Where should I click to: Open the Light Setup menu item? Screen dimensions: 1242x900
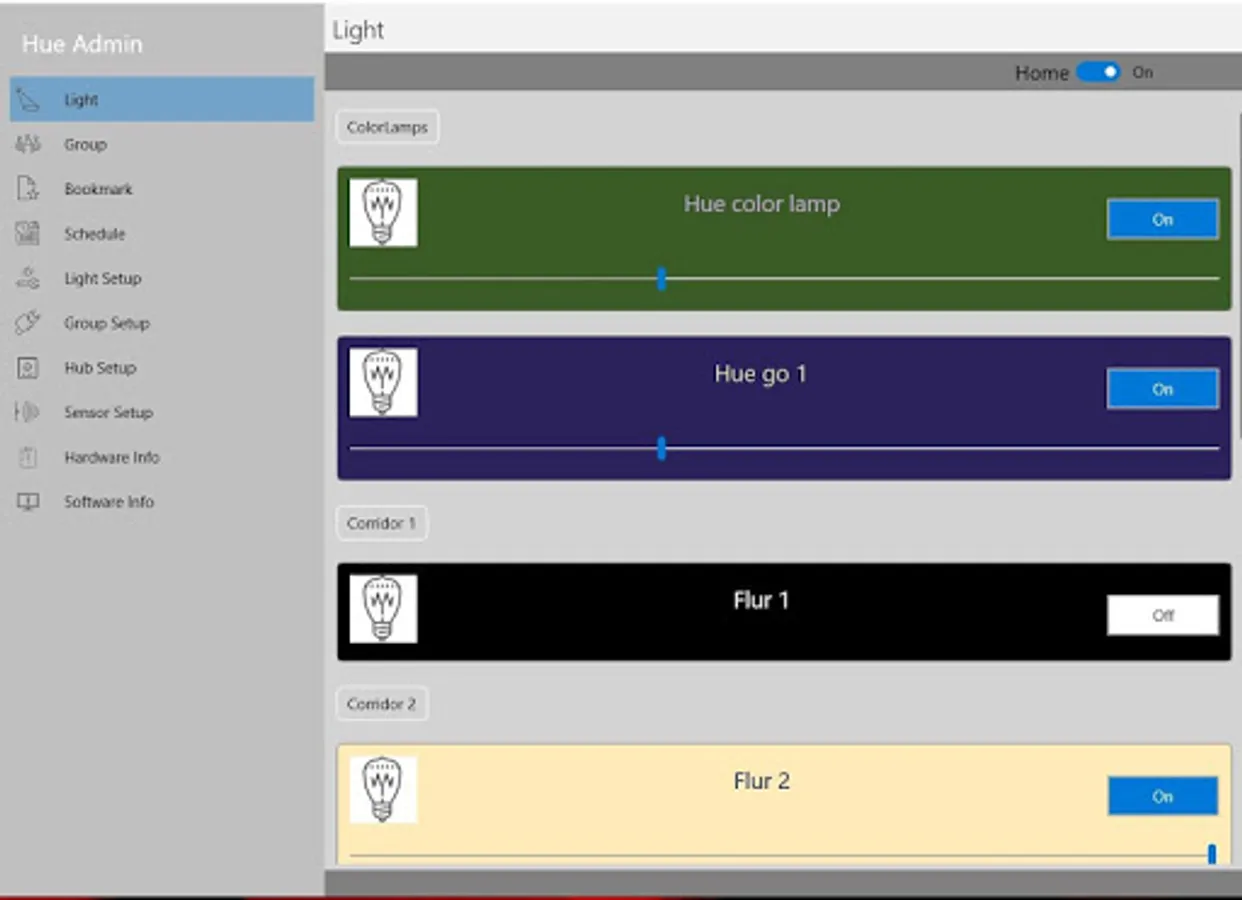(x=162, y=278)
